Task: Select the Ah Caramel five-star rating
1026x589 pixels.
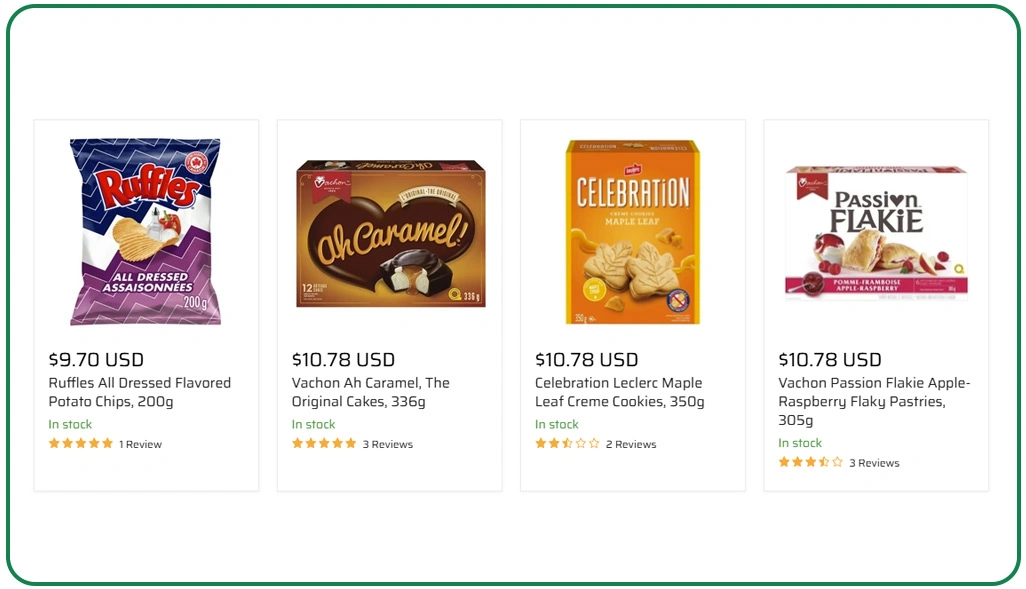Action: pos(325,443)
